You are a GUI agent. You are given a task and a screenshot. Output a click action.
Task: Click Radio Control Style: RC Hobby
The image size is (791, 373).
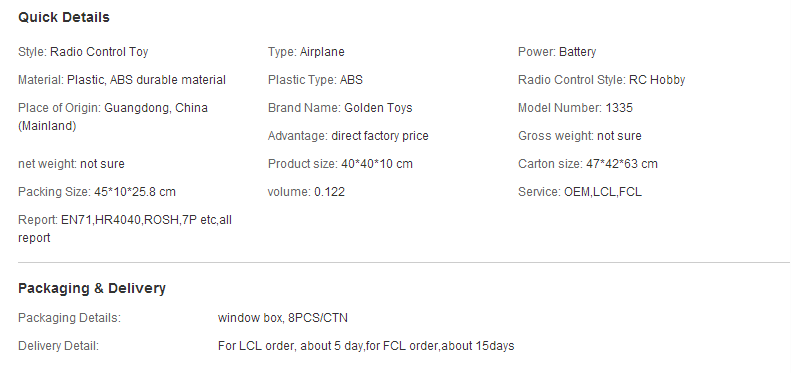tap(601, 80)
